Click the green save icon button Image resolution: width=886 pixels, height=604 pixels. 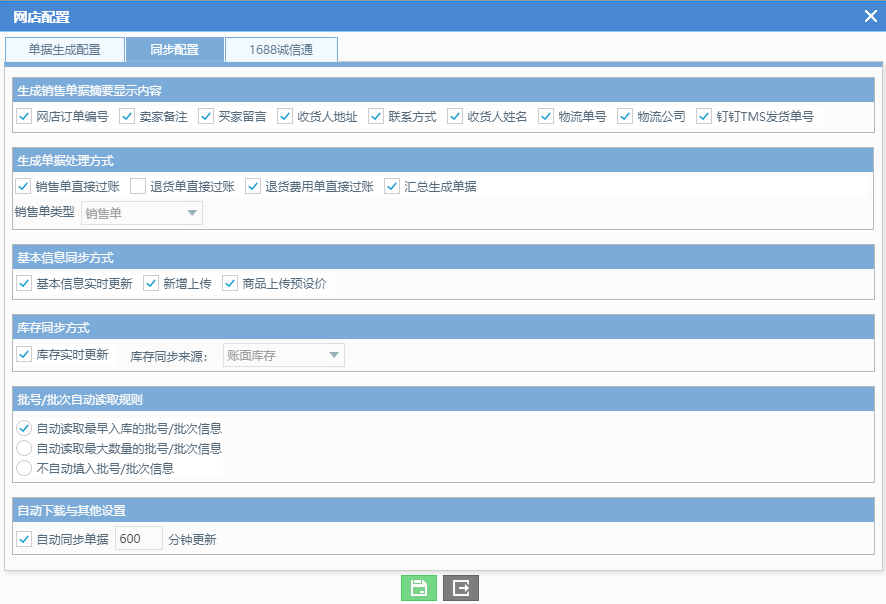(419, 588)
